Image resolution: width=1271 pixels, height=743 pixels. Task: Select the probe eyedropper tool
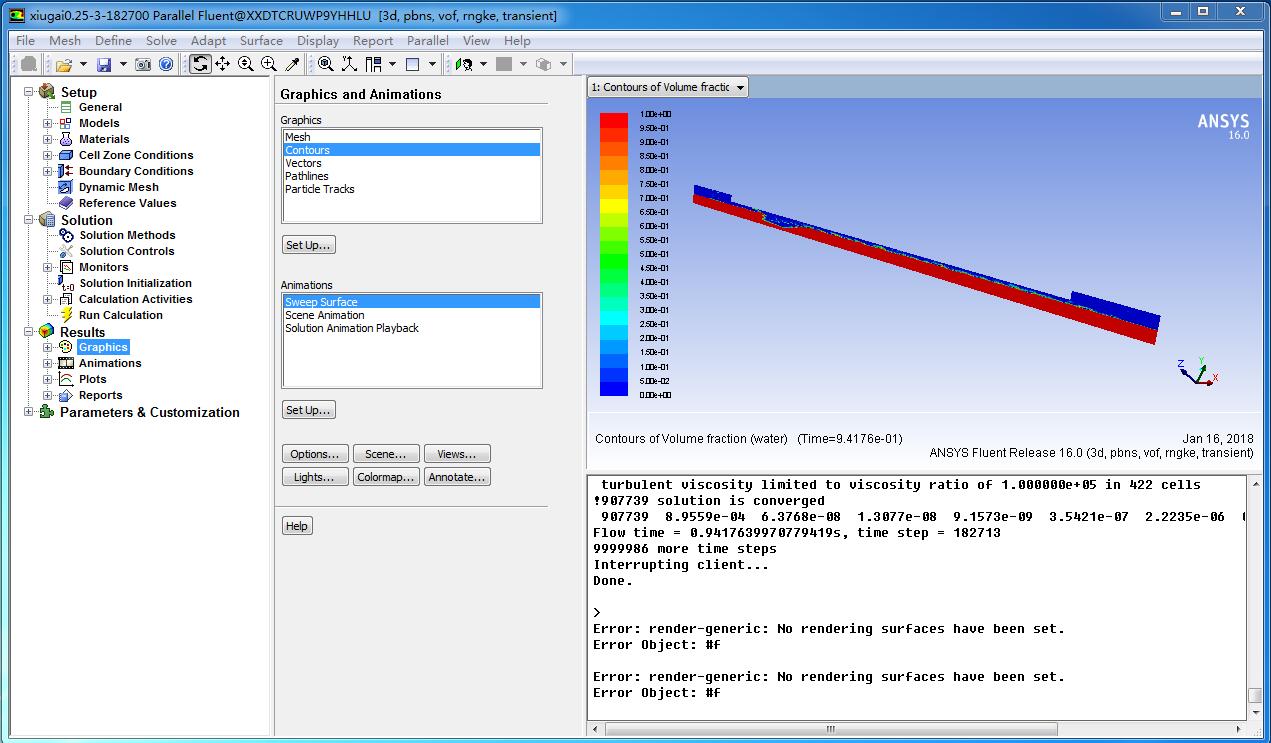[292, 64]
